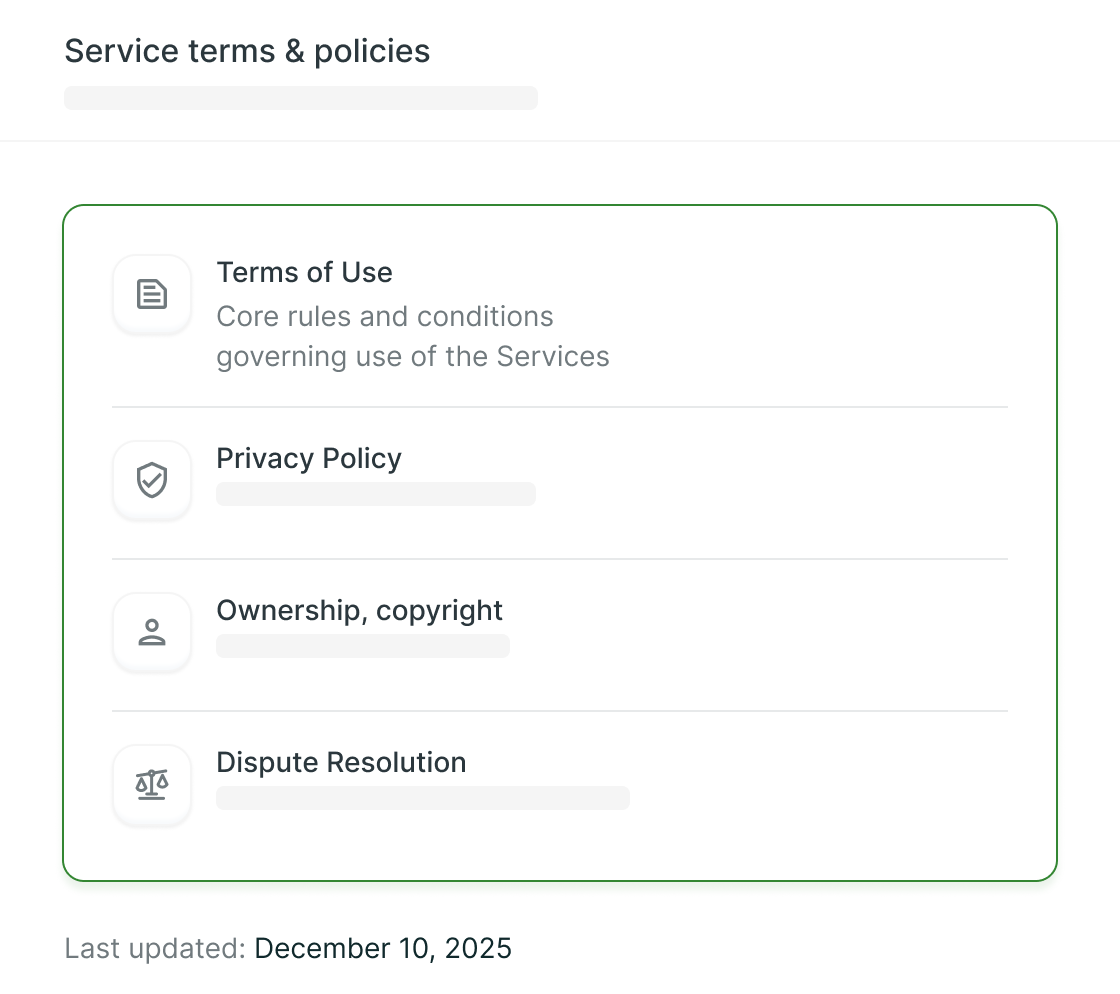The height and width of the screenshot is (994, 1120).
Task: Click the Core rules and conditions description
Action: (x=412, y=336)
